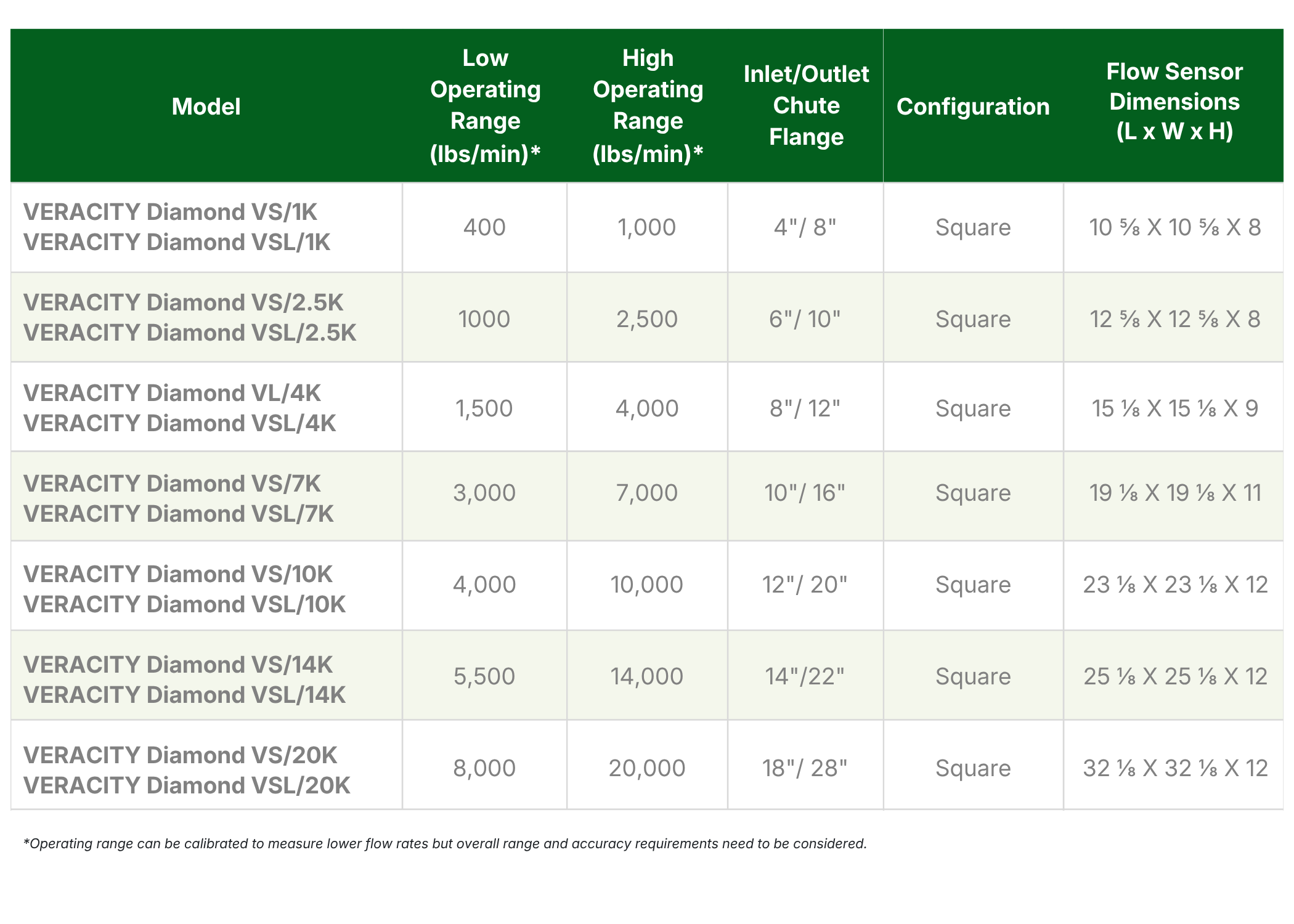Image resolution: width=1294 pixels, height=924 pixels.
Task: Select the flange size 6"/ 10"
Action: 805,319
